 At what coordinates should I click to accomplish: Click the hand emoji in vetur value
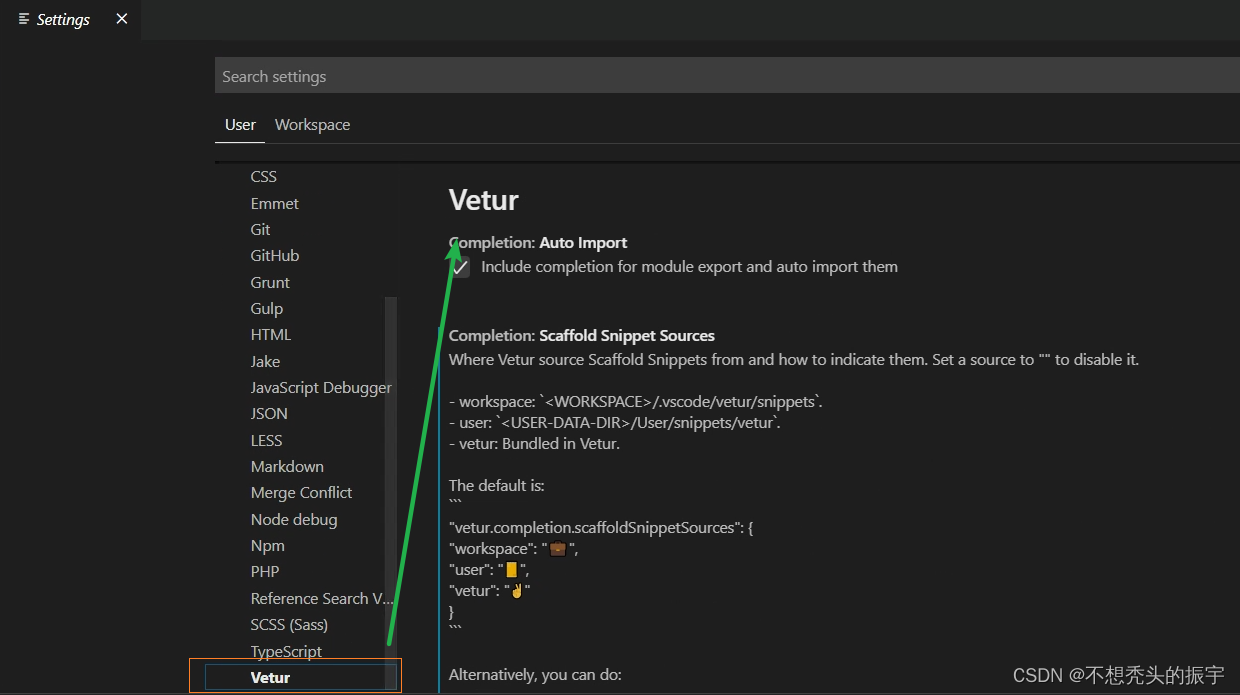517,590
